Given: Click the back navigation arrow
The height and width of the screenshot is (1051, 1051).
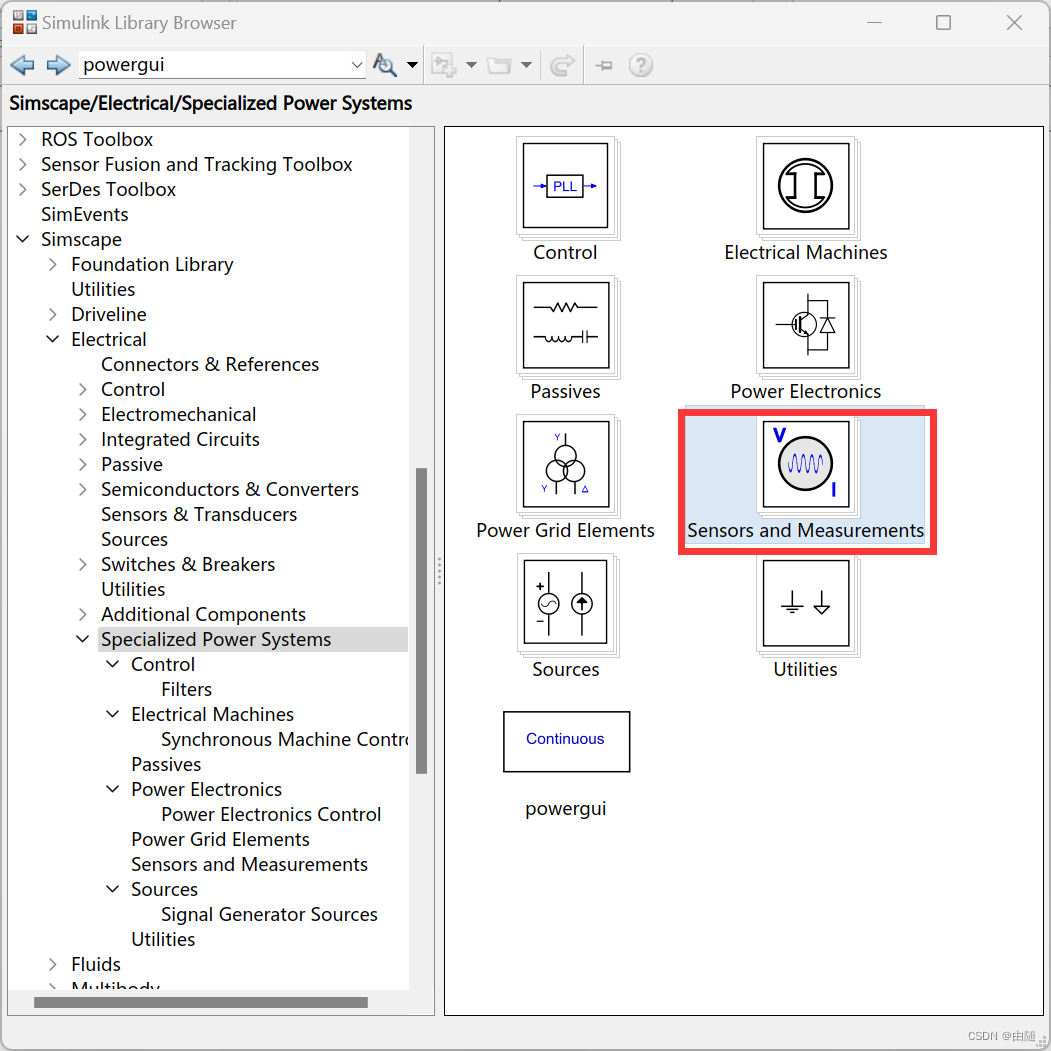Looking at the screenshot, I should [x=22, y=65].
